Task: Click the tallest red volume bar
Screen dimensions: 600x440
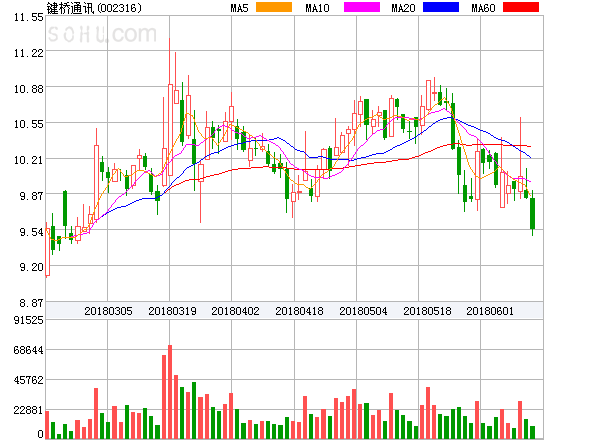Action: (170, 392)
